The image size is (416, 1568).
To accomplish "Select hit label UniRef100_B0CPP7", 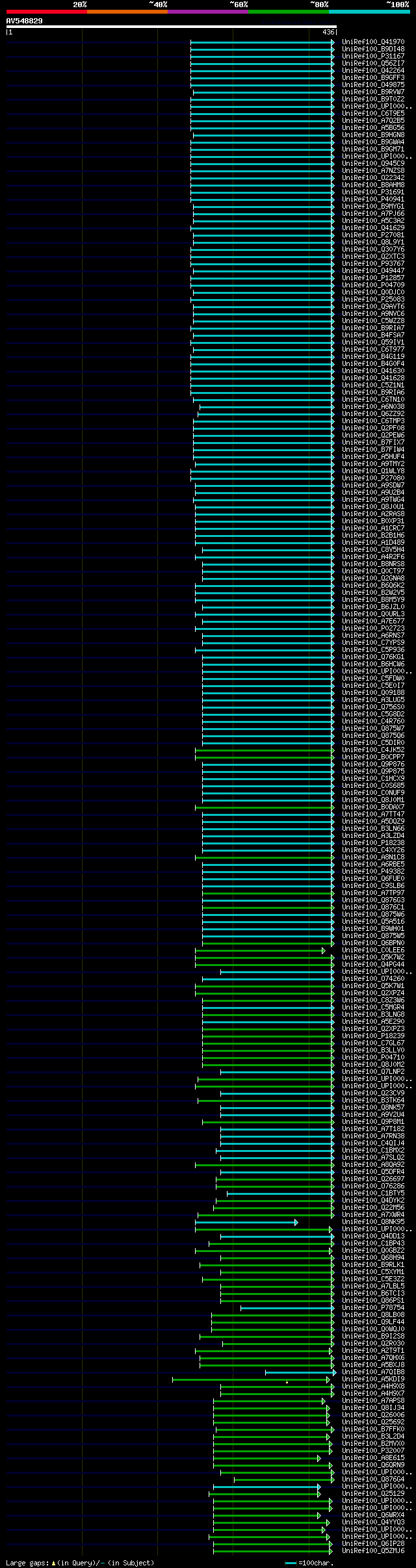I will click(x=373, y=757).
